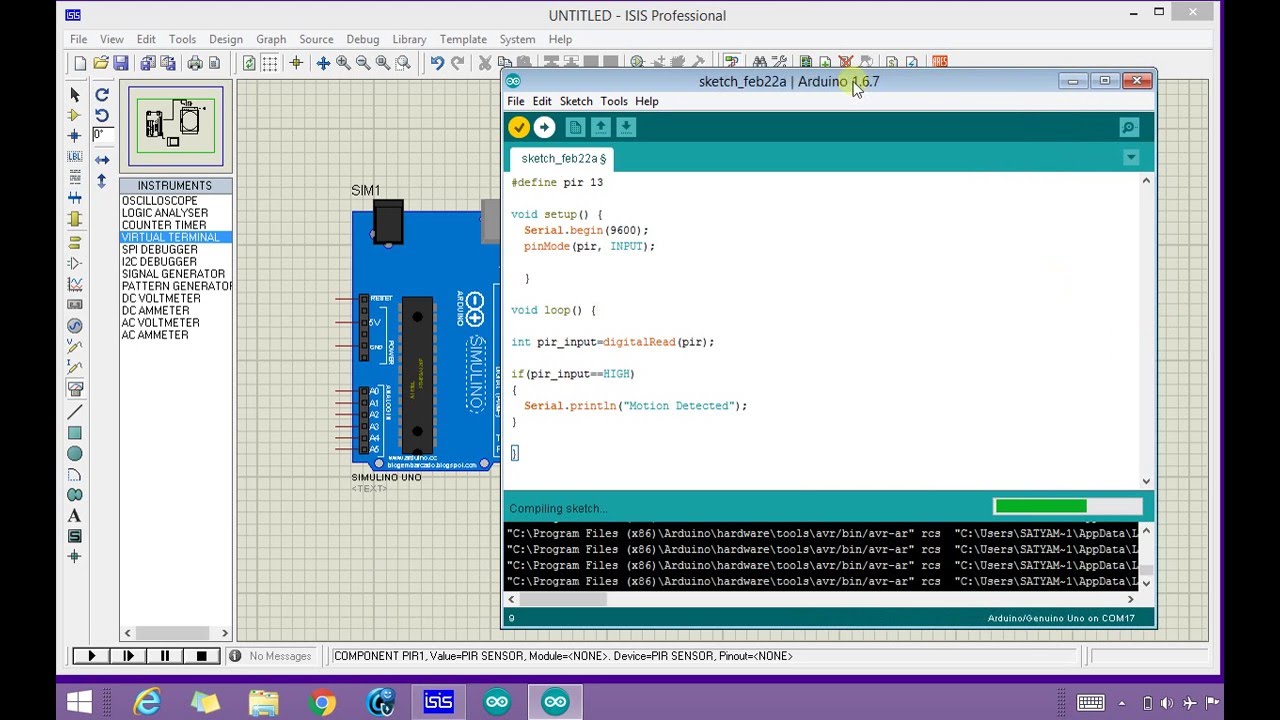The width and height of the screenshot is (1280, 720).
Task: Select OSCILLOSCOPE in Instruments list
Action: tap(160, 201)
